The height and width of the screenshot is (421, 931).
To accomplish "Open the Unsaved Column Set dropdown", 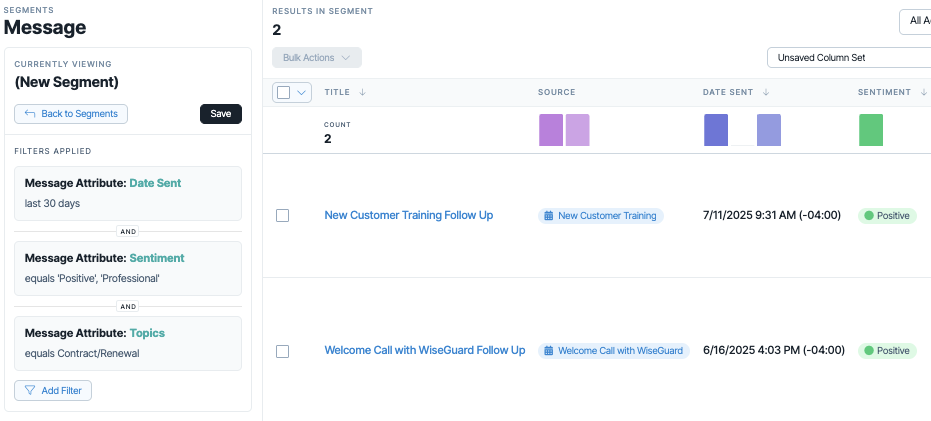I will click(849, 58).
